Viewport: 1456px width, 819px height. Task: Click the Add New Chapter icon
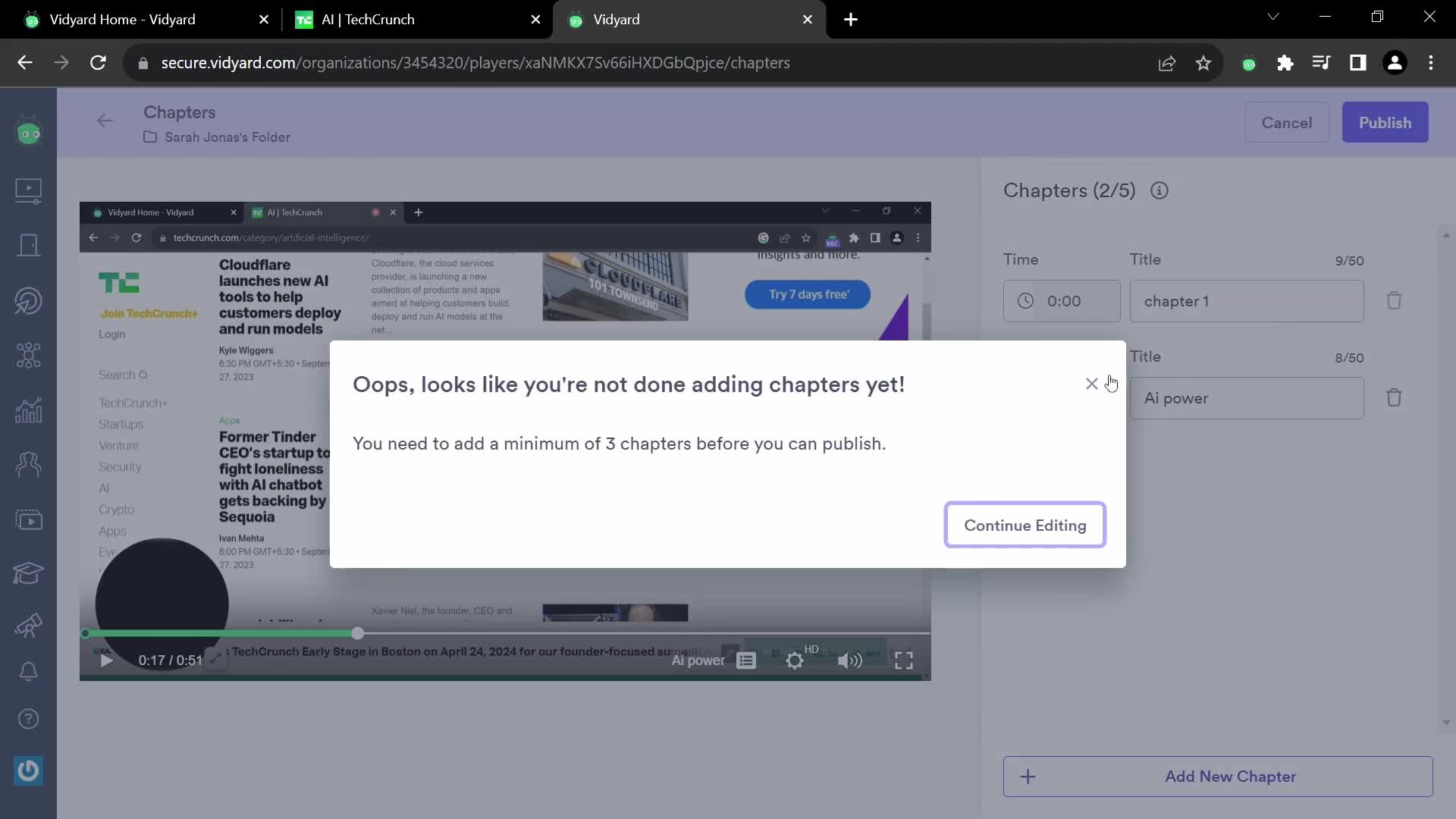[1028, 776]
